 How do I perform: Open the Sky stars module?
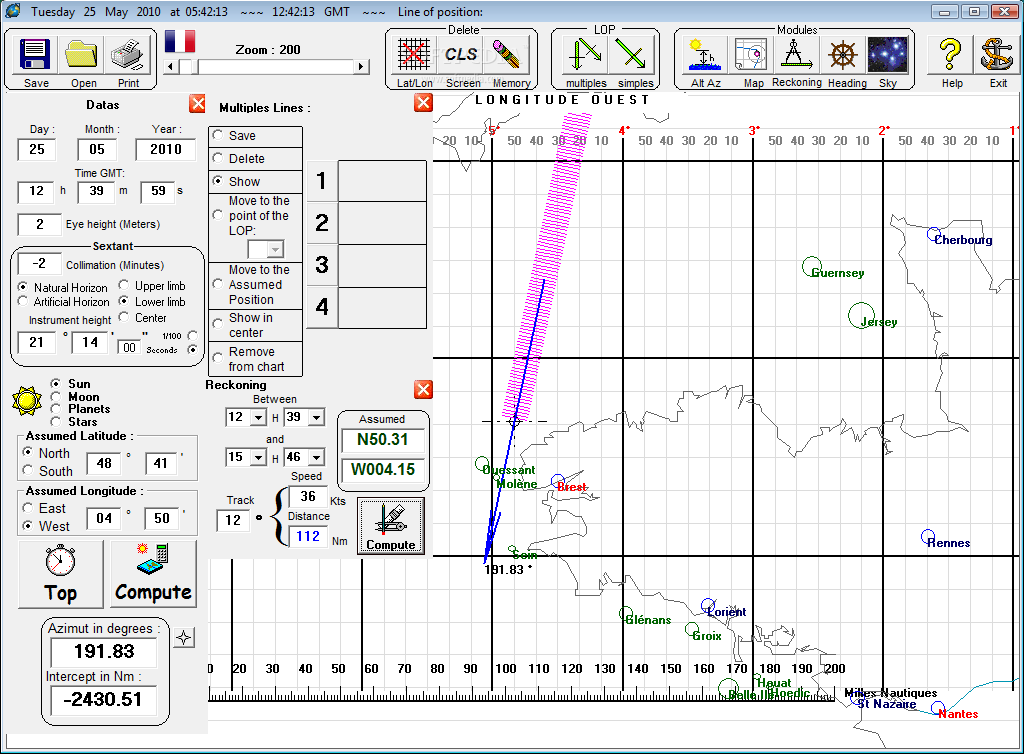click(x=888, y=54)
